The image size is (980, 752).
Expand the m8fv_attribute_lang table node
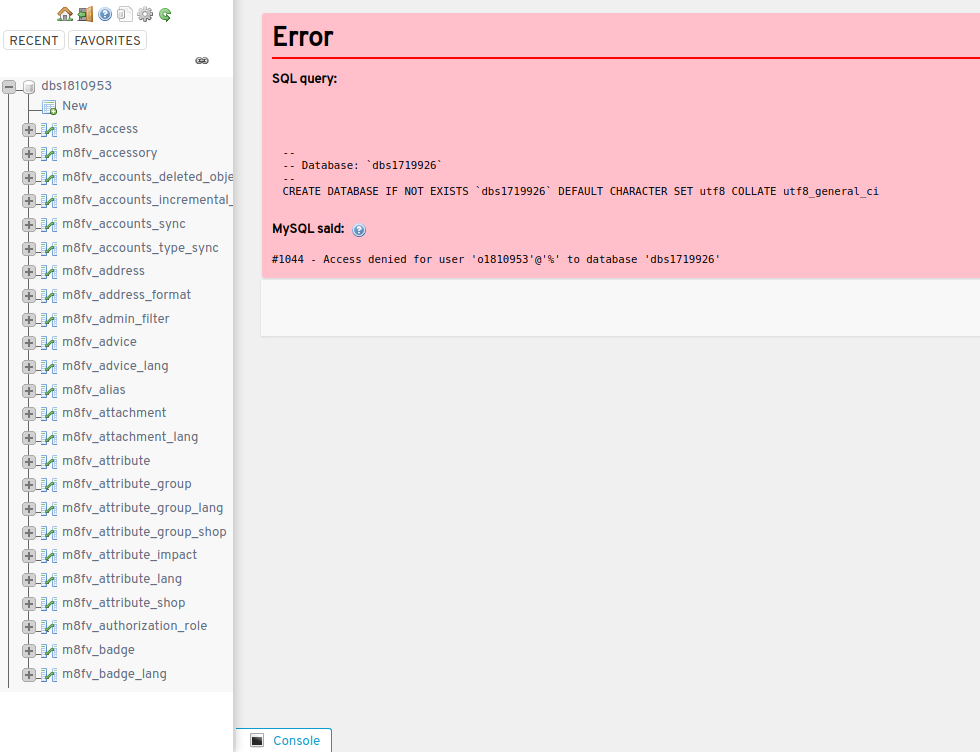(29, 579)
